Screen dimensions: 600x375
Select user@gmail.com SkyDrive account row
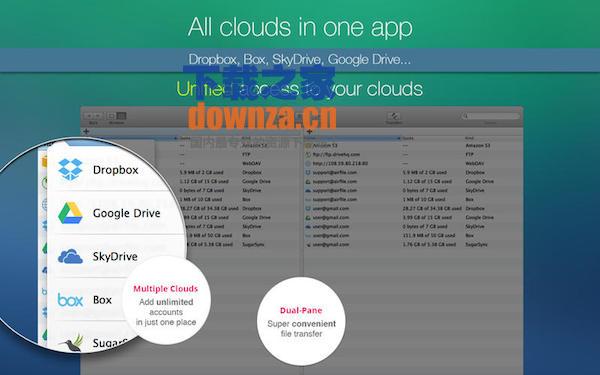[414, 227]
